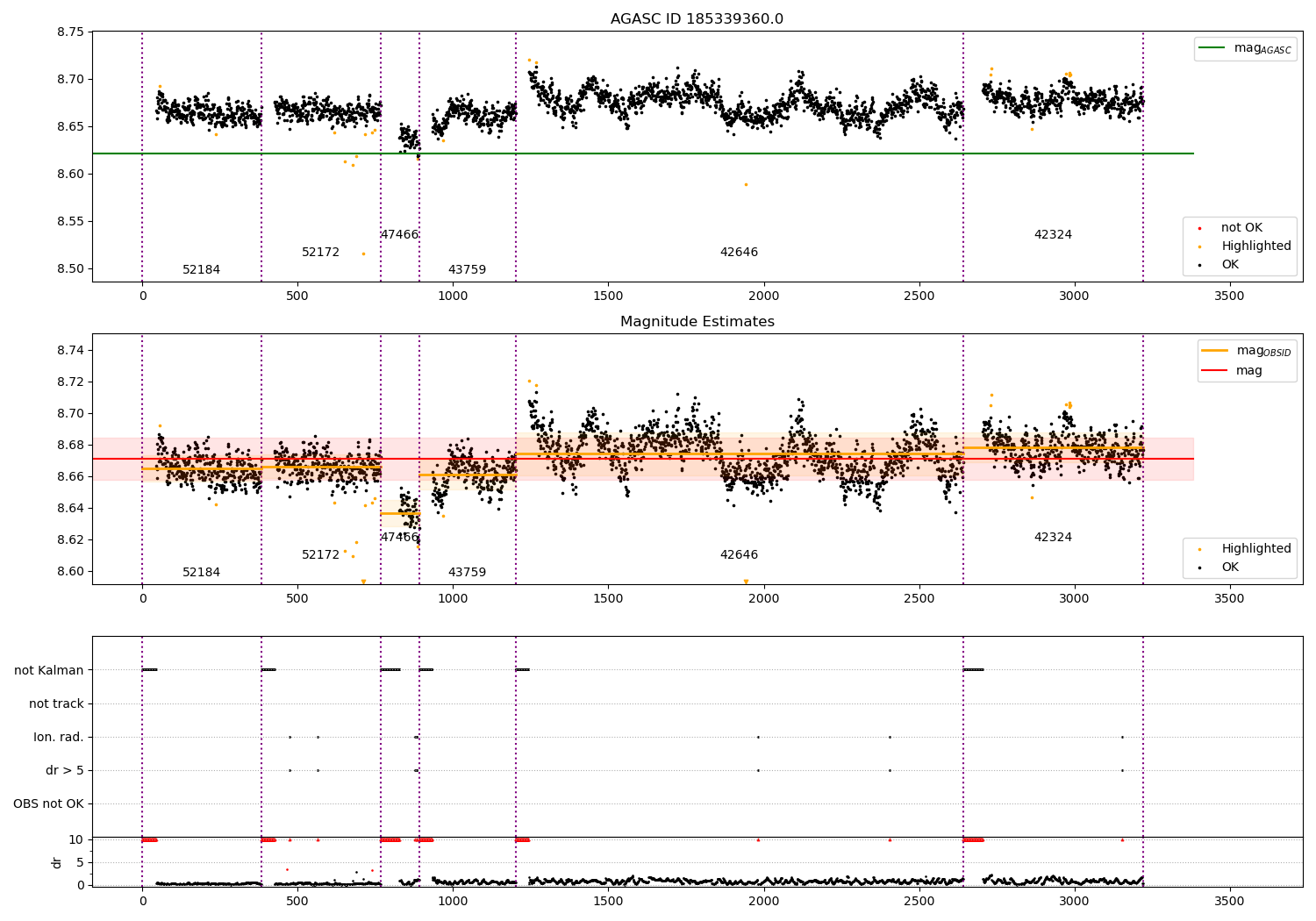Click obsid label 42324 in Magnitude Estimates plot
This screenshot has width=1316, height=921.
tap(1053, 538)
